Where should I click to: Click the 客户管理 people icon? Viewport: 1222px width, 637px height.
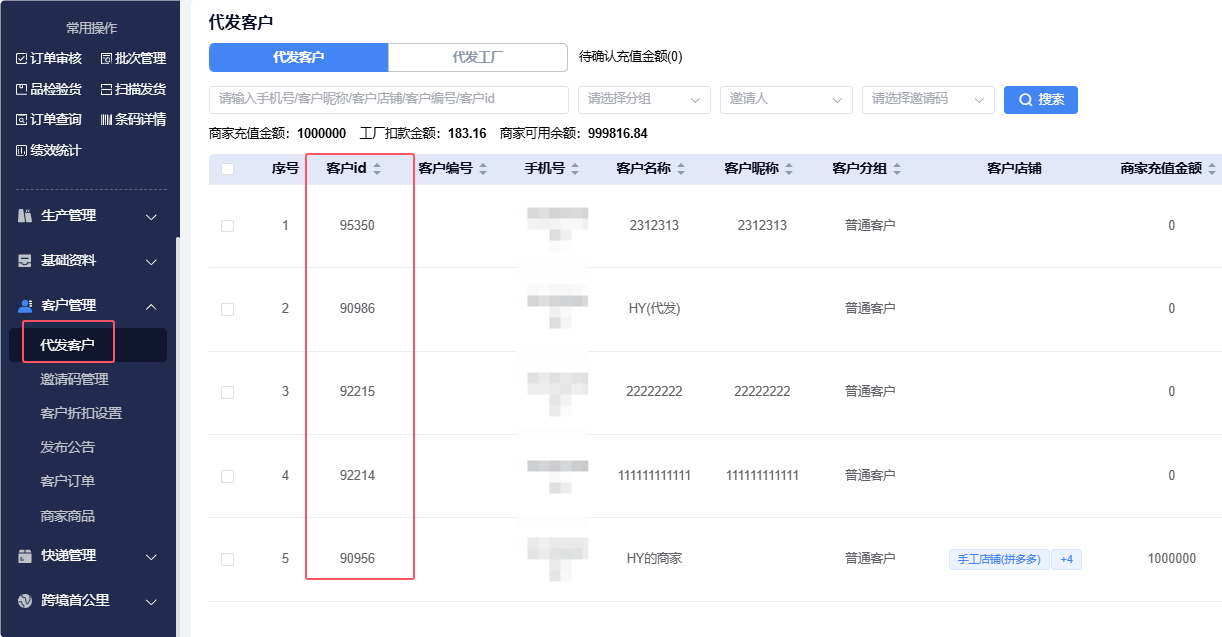pos(25,306)
